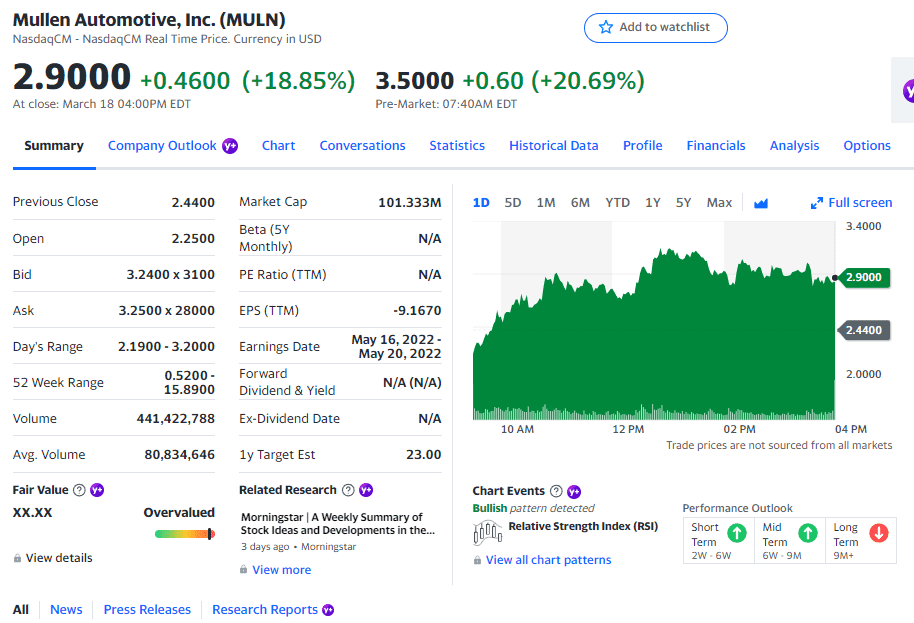Click the Y+ badge next to Company Outlook
This screenshot has width=914, height=623.
click(x=230, y=146)
